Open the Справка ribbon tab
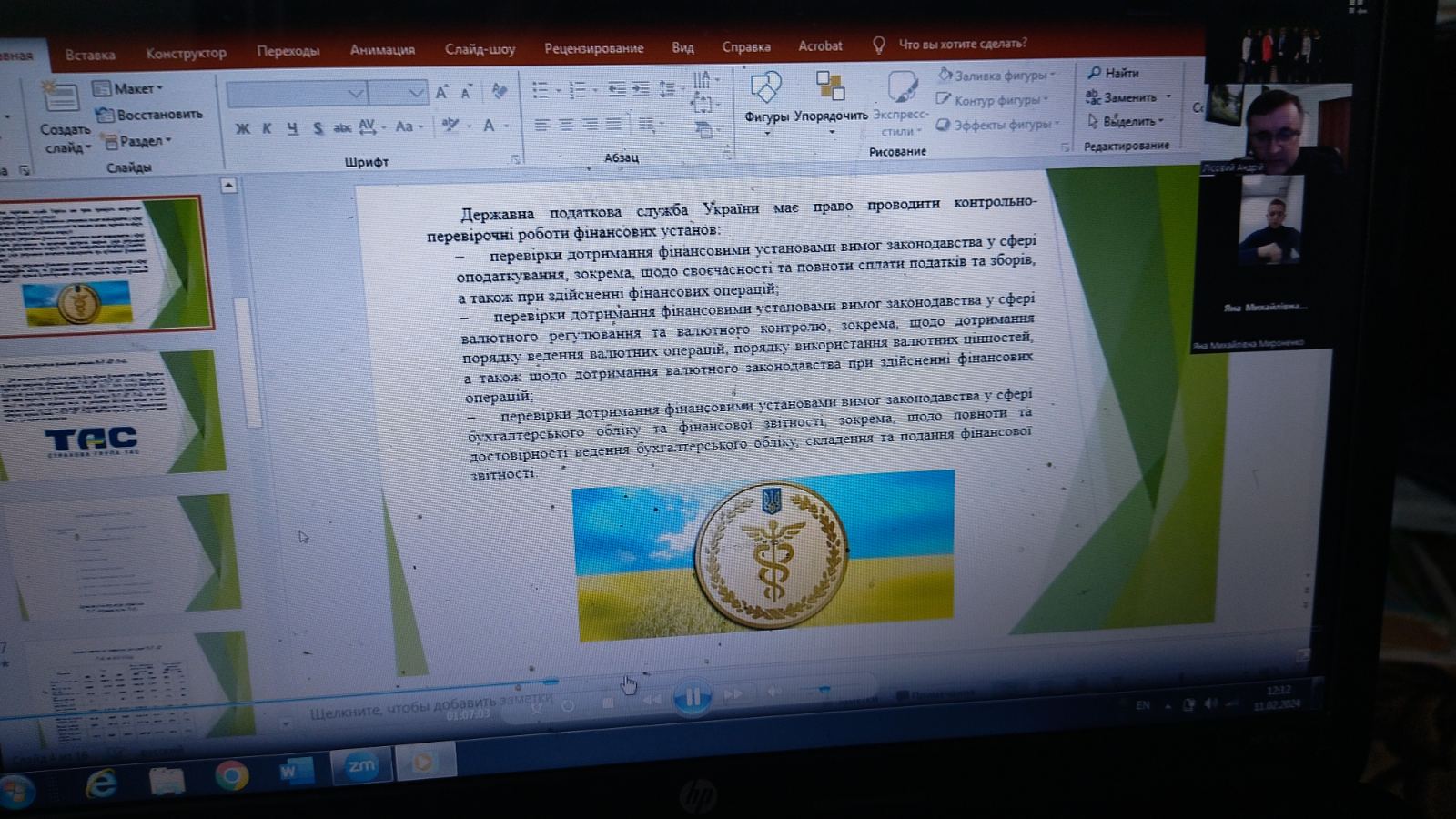This screenshot has width=1456, height=819. (745, 46)
